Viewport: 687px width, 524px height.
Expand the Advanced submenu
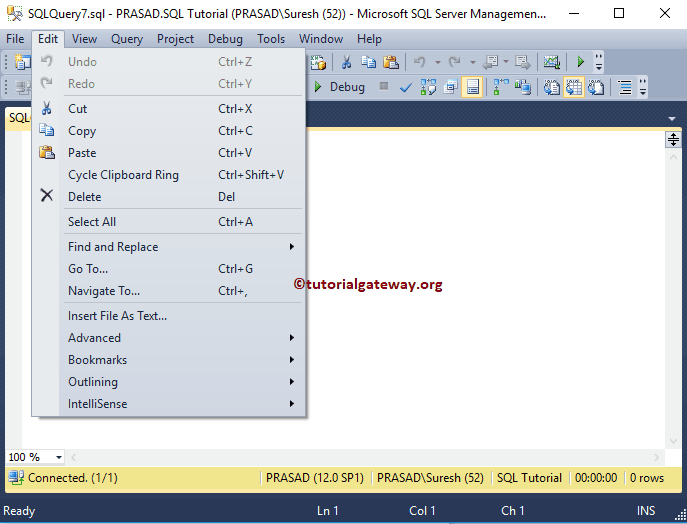[x=169, y=338]
